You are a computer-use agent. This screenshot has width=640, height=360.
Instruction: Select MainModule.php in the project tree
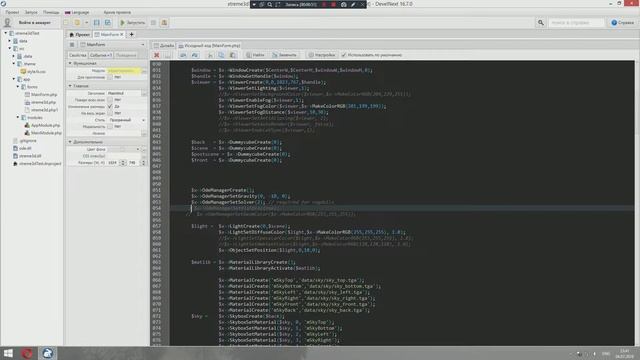[x=46, y=133]
